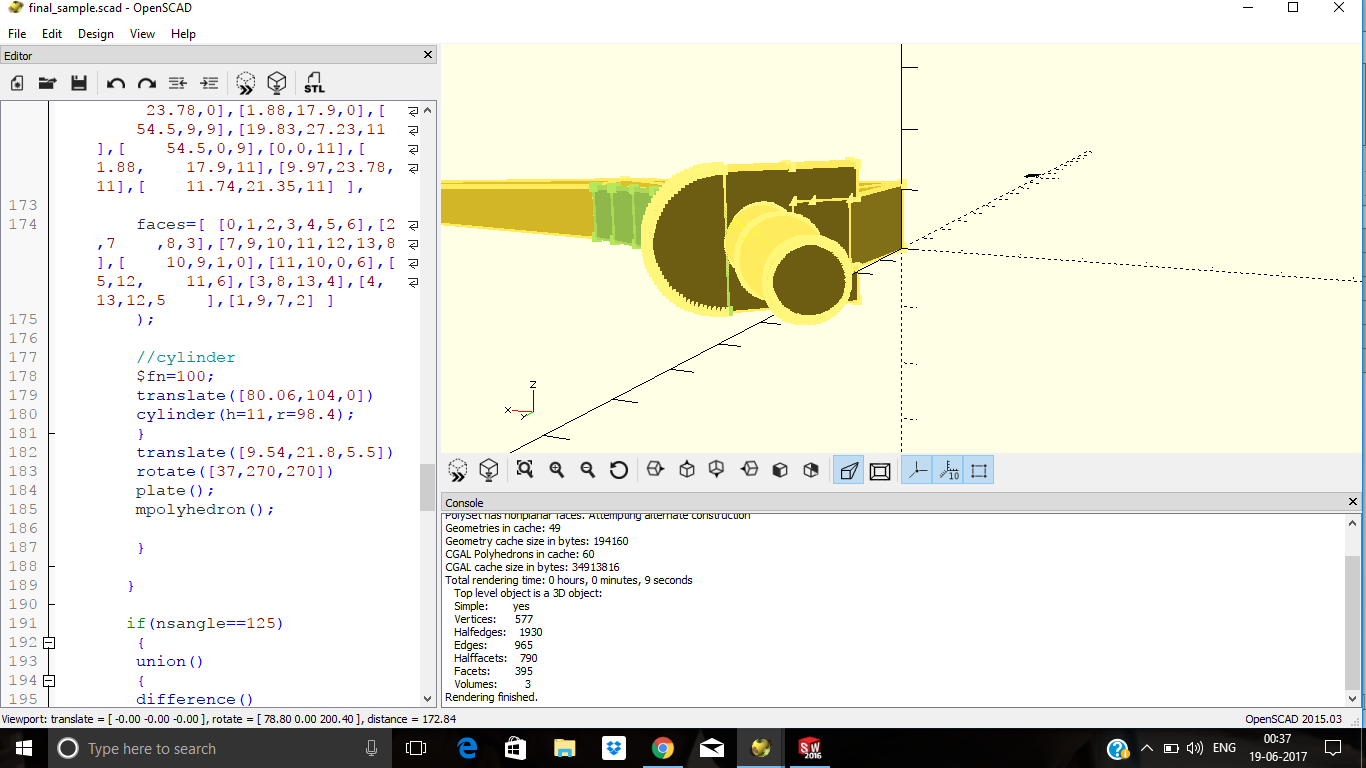Expand hidden system tray icons
Image resolution: width=1366 pixels, height=768 pixels.
tap(1146, 748)
